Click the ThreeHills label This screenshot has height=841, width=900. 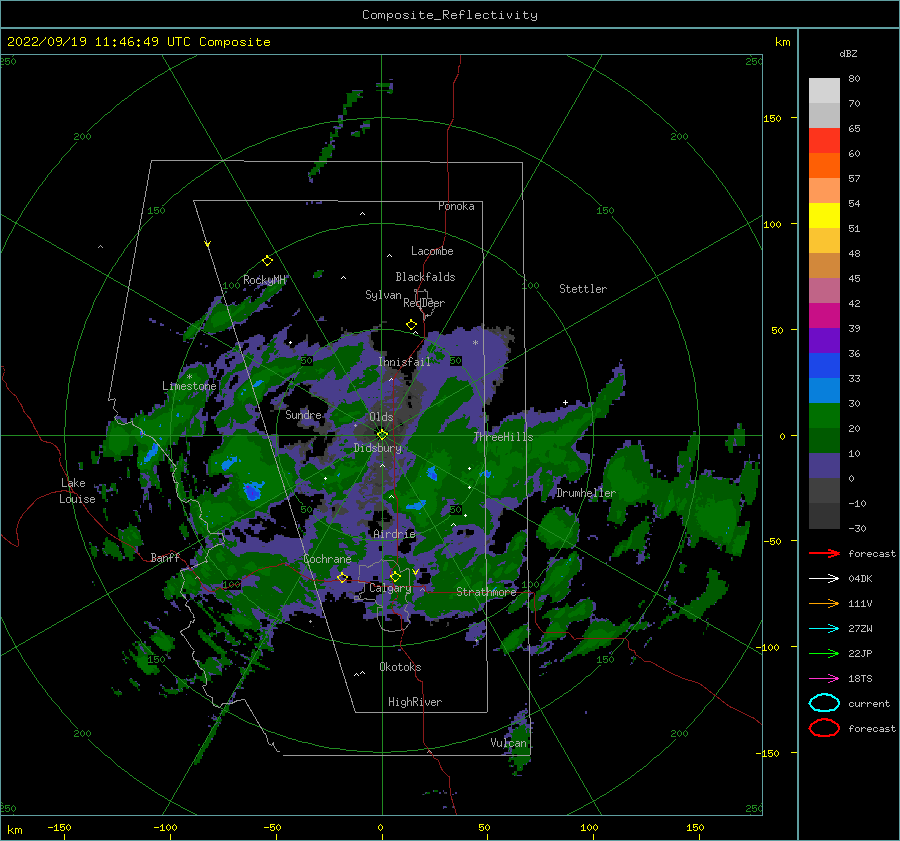pyautogui.click(x=503, y=437)
